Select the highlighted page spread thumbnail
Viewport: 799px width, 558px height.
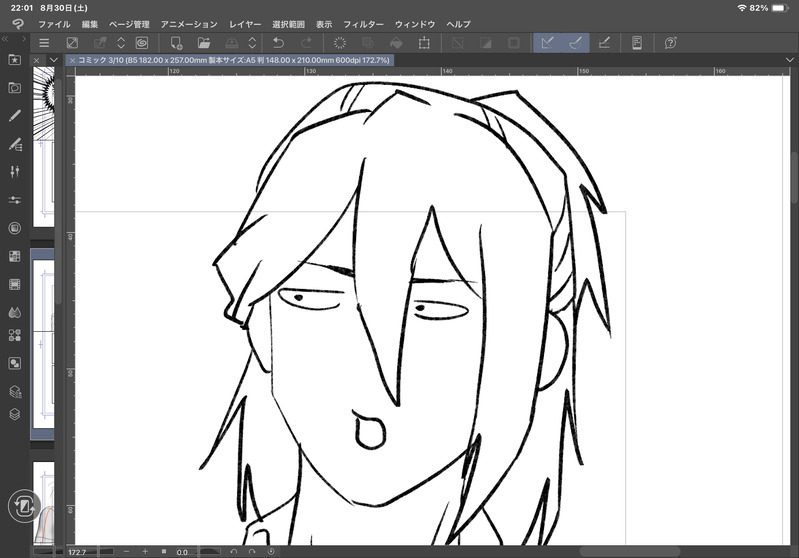43,343
